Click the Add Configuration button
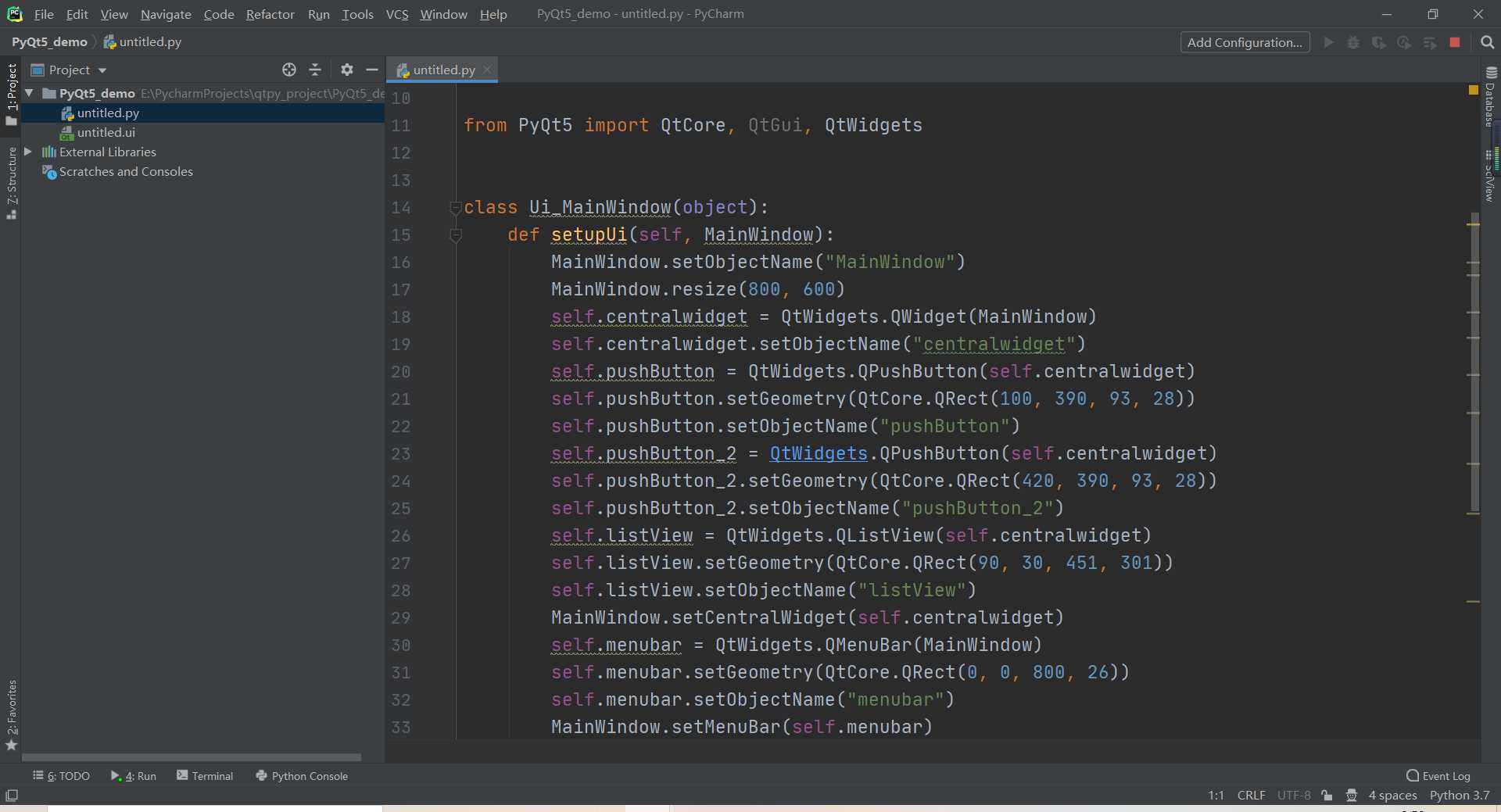Viewport: 1501px width, 812px height. (x=1245, y=42)
